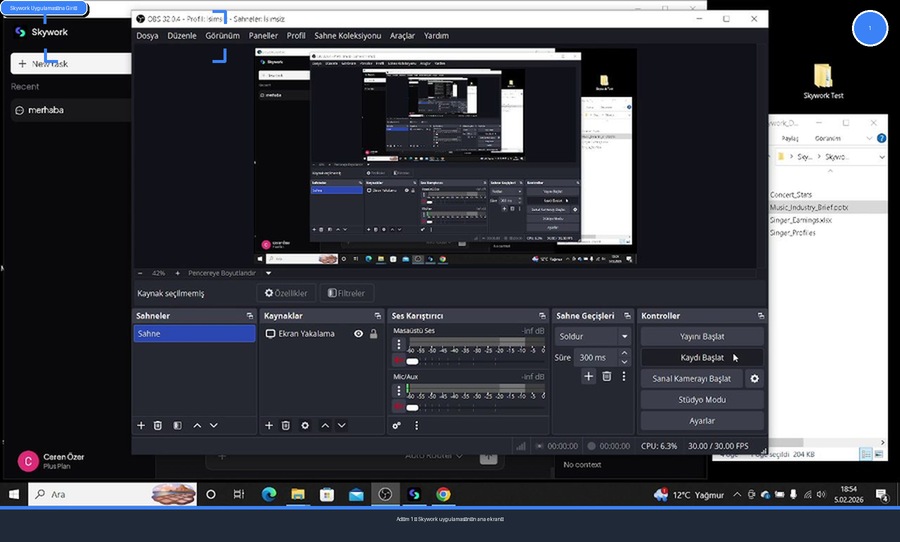Open Google Chrome from the taskbar
The width and height of the screenshot is (900, 542).
coord(442,494)
